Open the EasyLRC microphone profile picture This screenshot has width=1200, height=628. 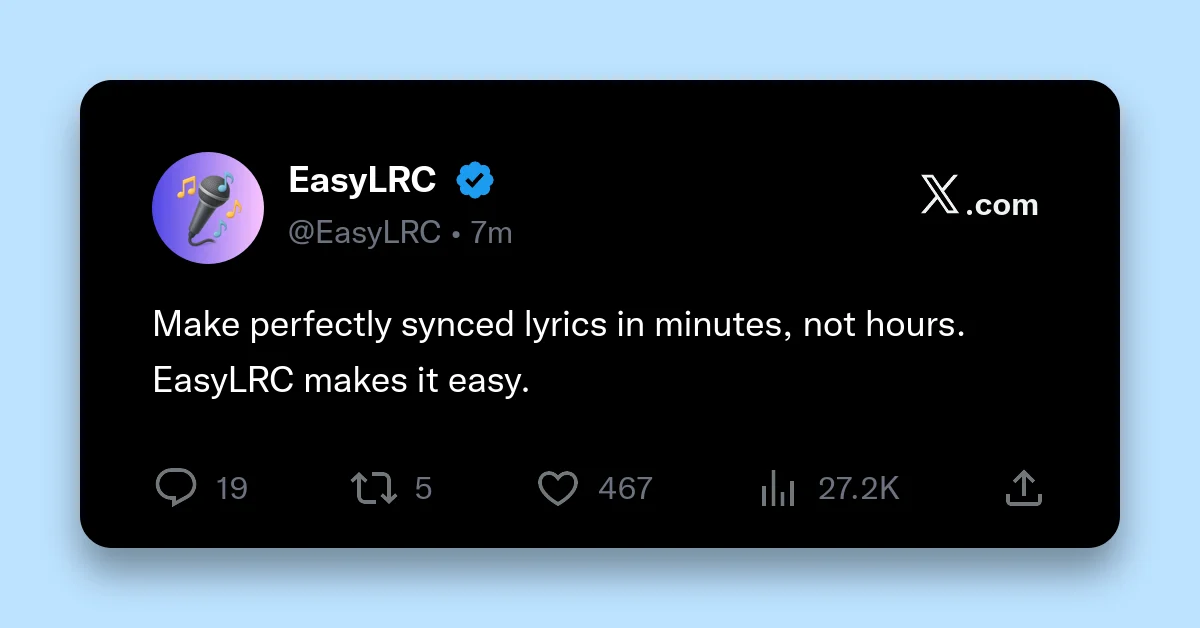tap(208, 208)
